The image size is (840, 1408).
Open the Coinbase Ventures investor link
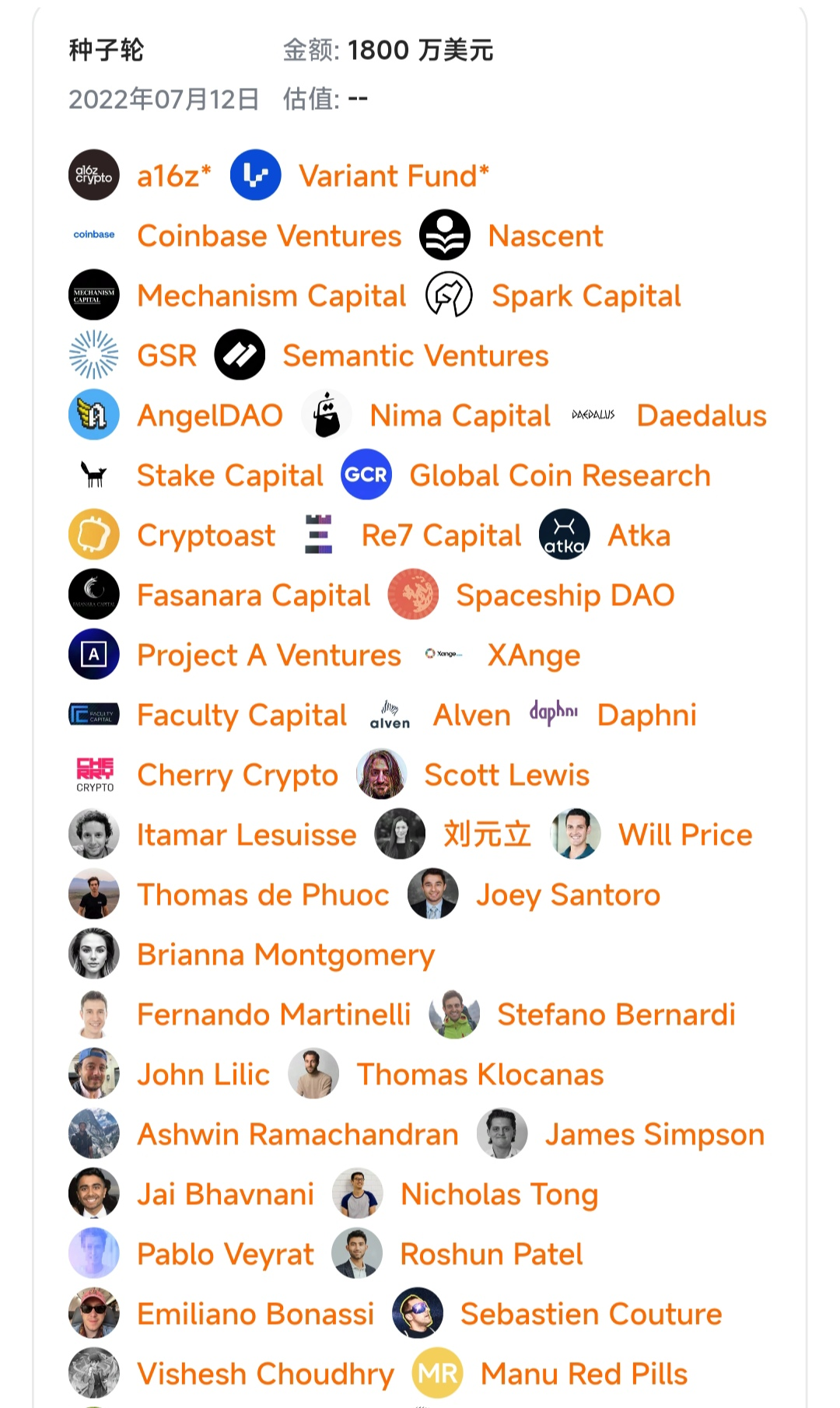269,236
